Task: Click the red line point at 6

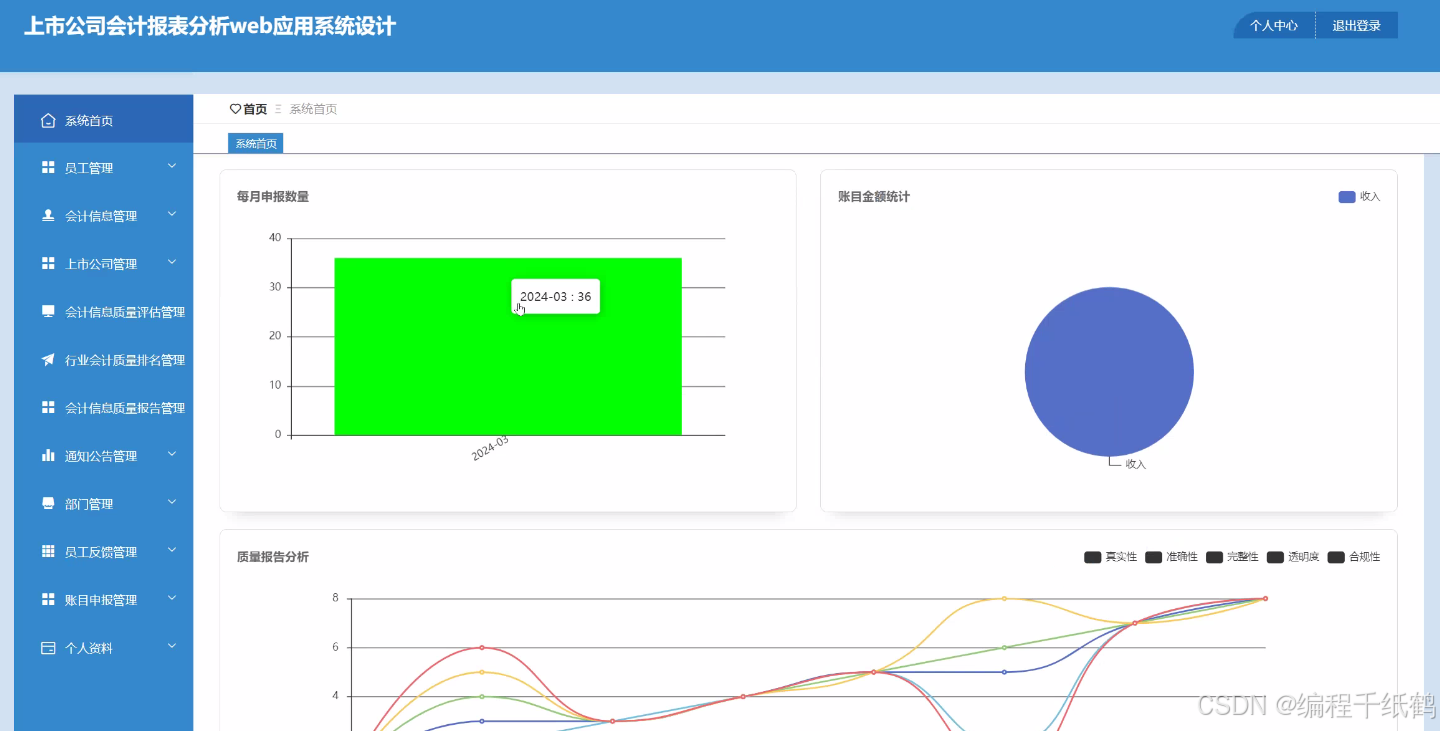Action: 482,648
